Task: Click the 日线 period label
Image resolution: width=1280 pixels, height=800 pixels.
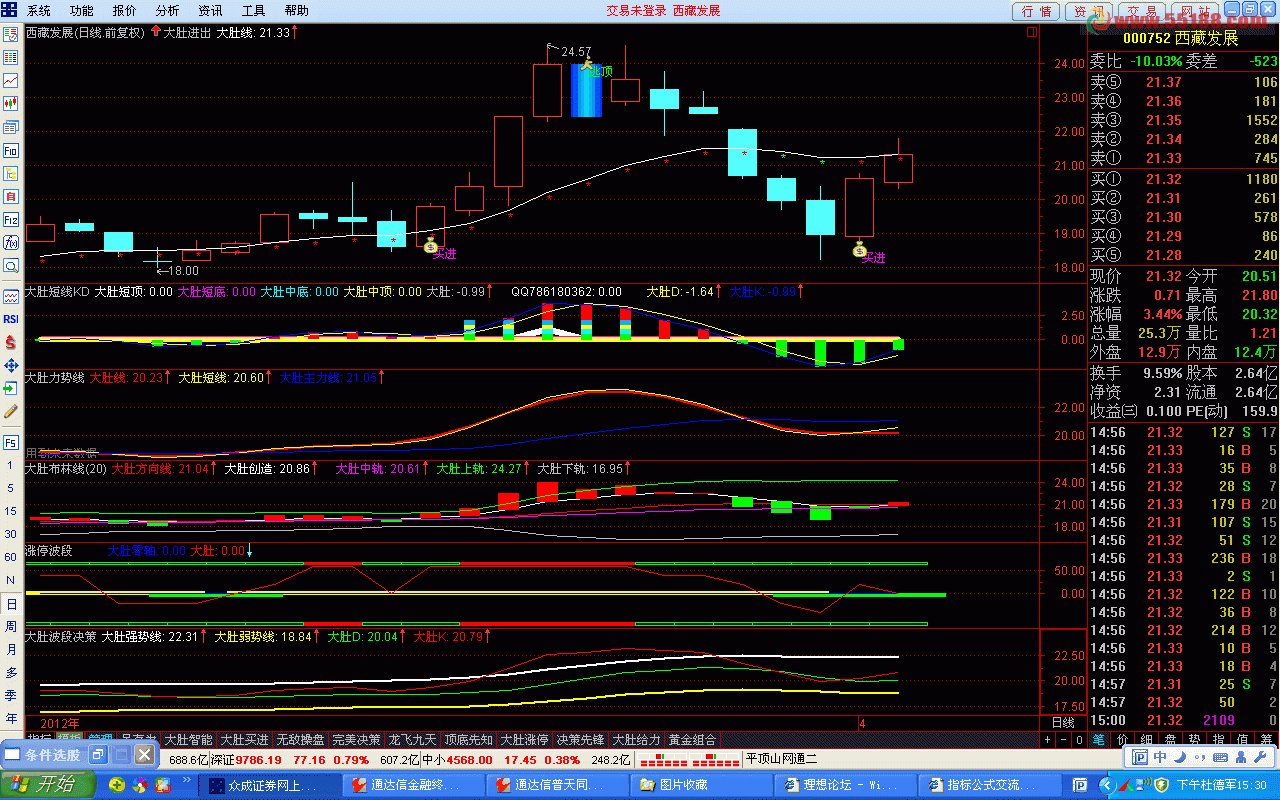Action: (1063, 722)
